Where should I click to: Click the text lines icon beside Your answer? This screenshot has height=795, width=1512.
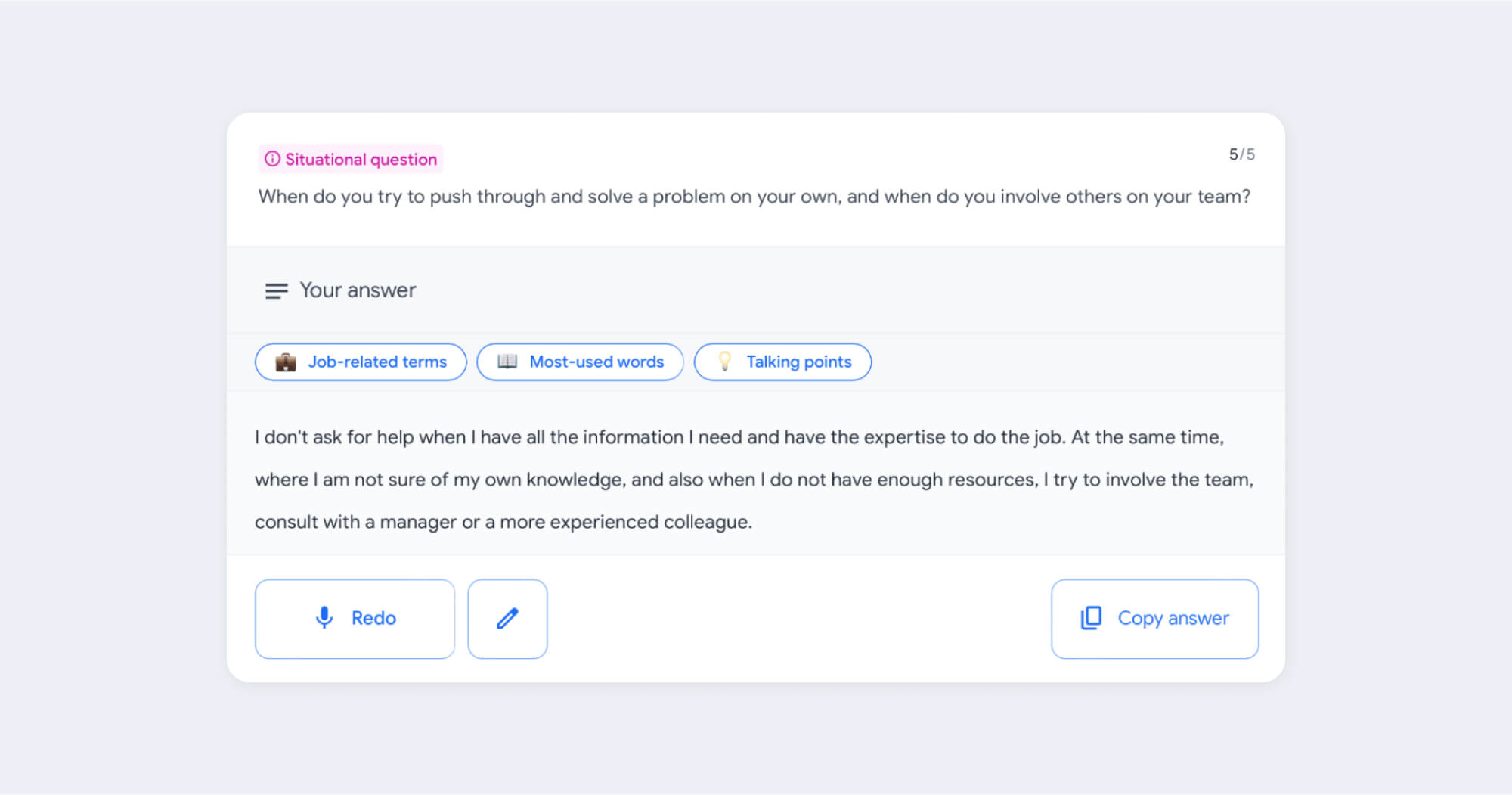point(276,290)
